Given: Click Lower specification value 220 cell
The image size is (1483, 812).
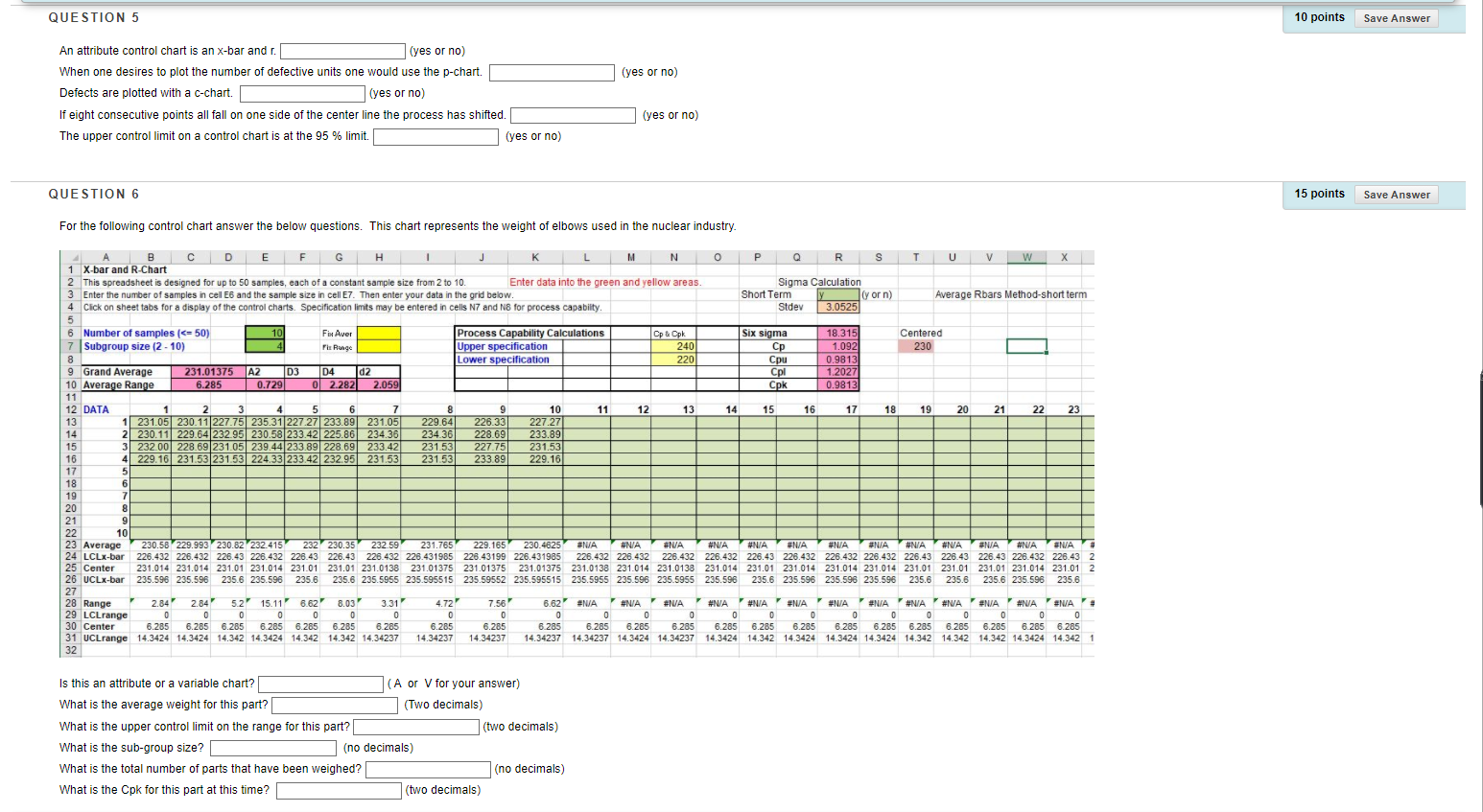Looking at the screenshot, I should [x=673, y=360].
